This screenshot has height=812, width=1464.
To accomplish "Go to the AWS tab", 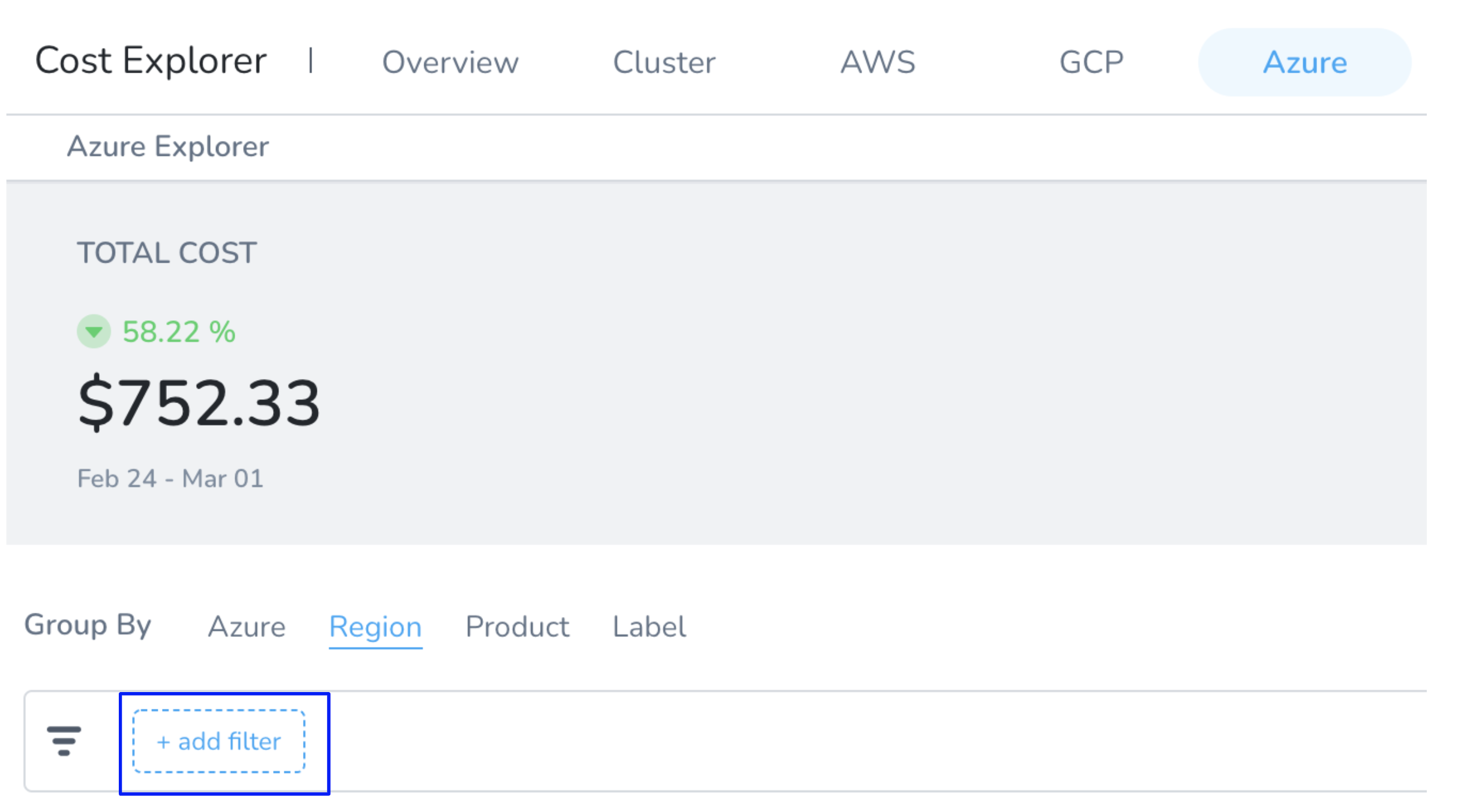I will click(878, 62).
